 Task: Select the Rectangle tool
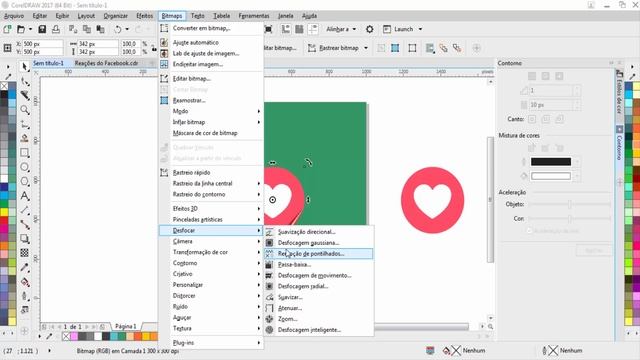pyautogui.click(x=24, y=153)
